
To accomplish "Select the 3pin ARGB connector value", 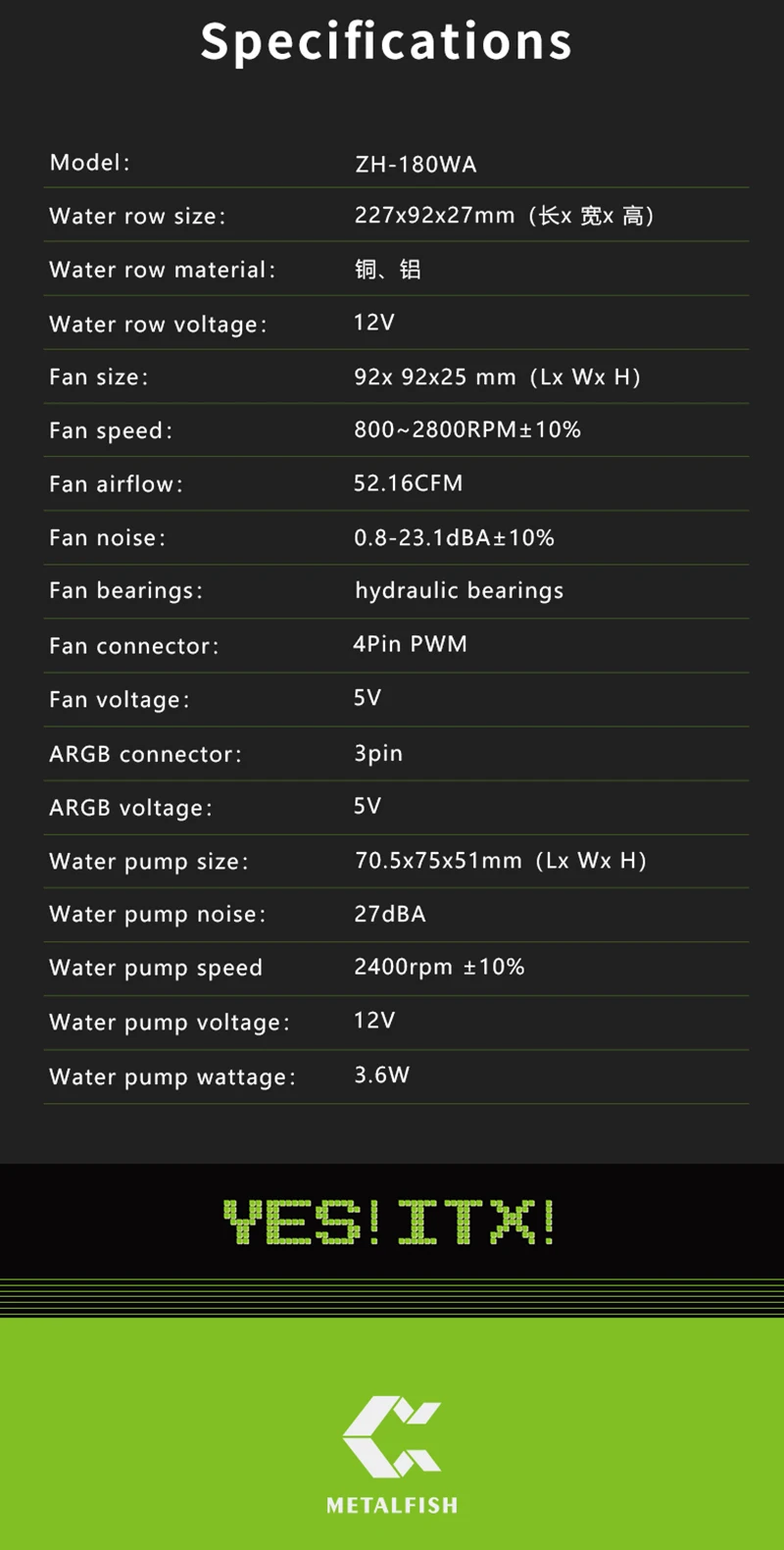I will 378,753.
